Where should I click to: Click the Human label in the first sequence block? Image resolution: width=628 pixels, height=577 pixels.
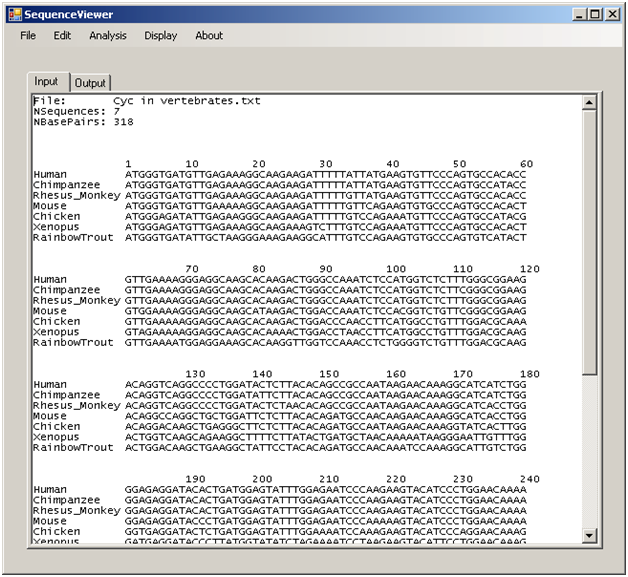[x=50, y=174]
